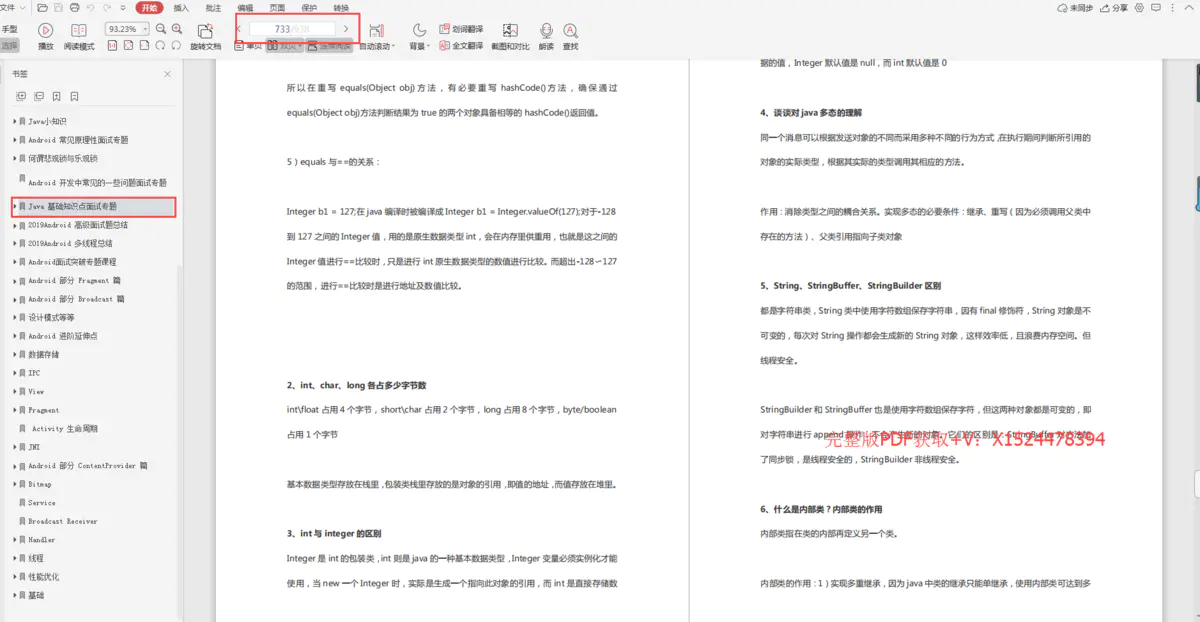Click the redo arrow icon

[107, 8]
